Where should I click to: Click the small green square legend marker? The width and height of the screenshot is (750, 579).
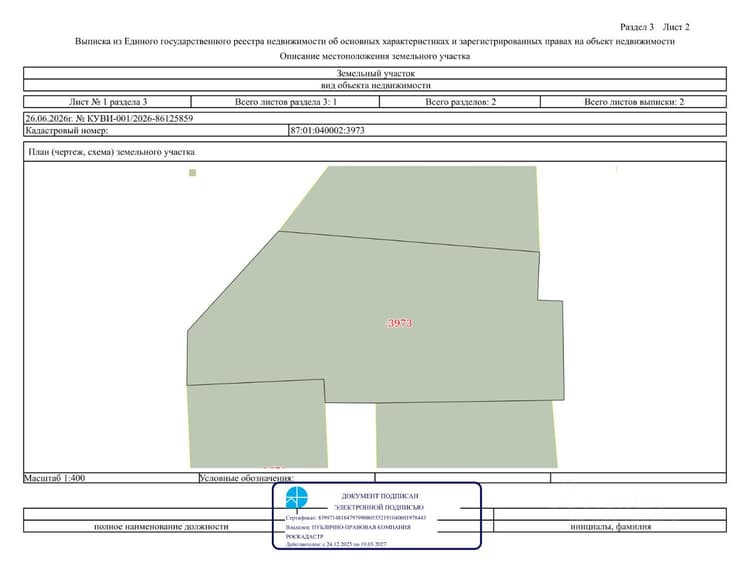point(193,173)
